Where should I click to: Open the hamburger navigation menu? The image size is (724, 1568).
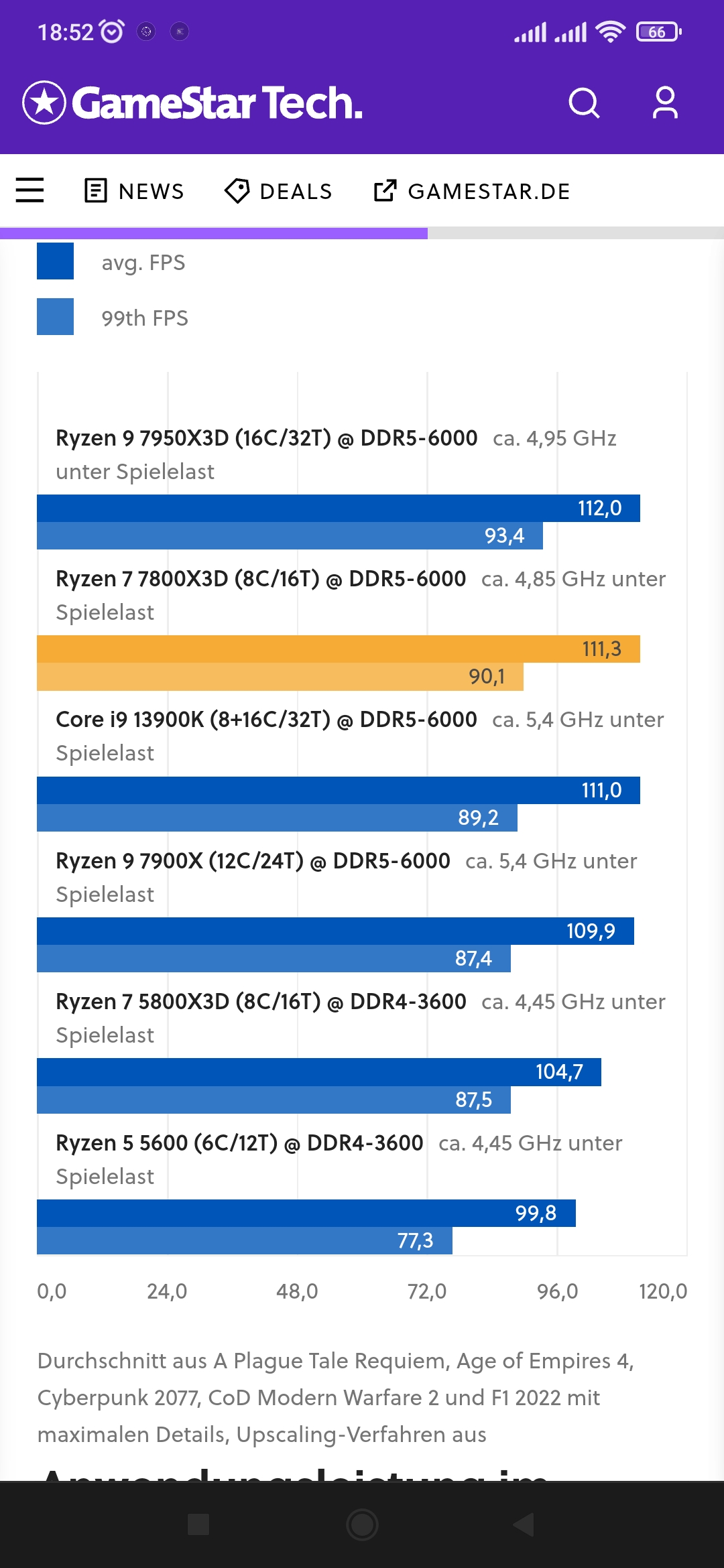(x=29, y=190)
